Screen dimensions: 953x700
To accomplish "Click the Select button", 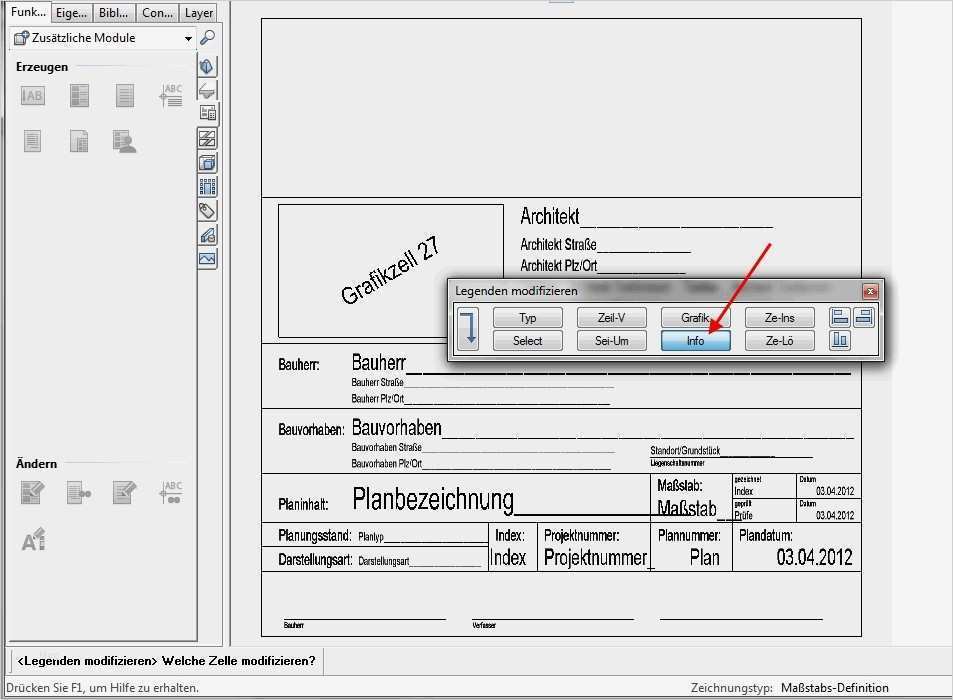I will coord(528,341).
